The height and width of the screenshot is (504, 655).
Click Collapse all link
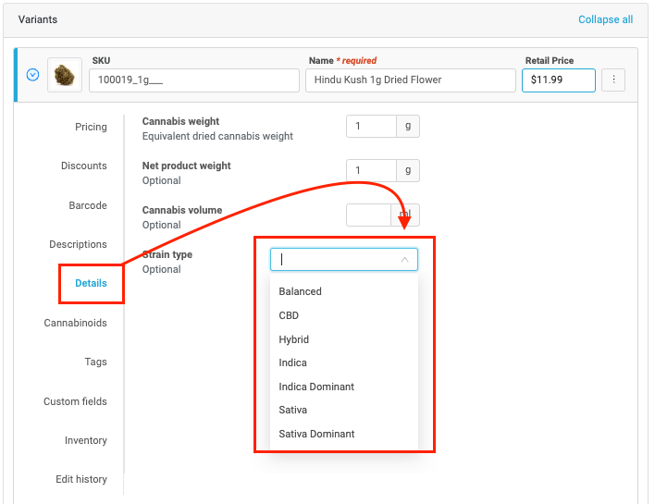tap(605, 19)
